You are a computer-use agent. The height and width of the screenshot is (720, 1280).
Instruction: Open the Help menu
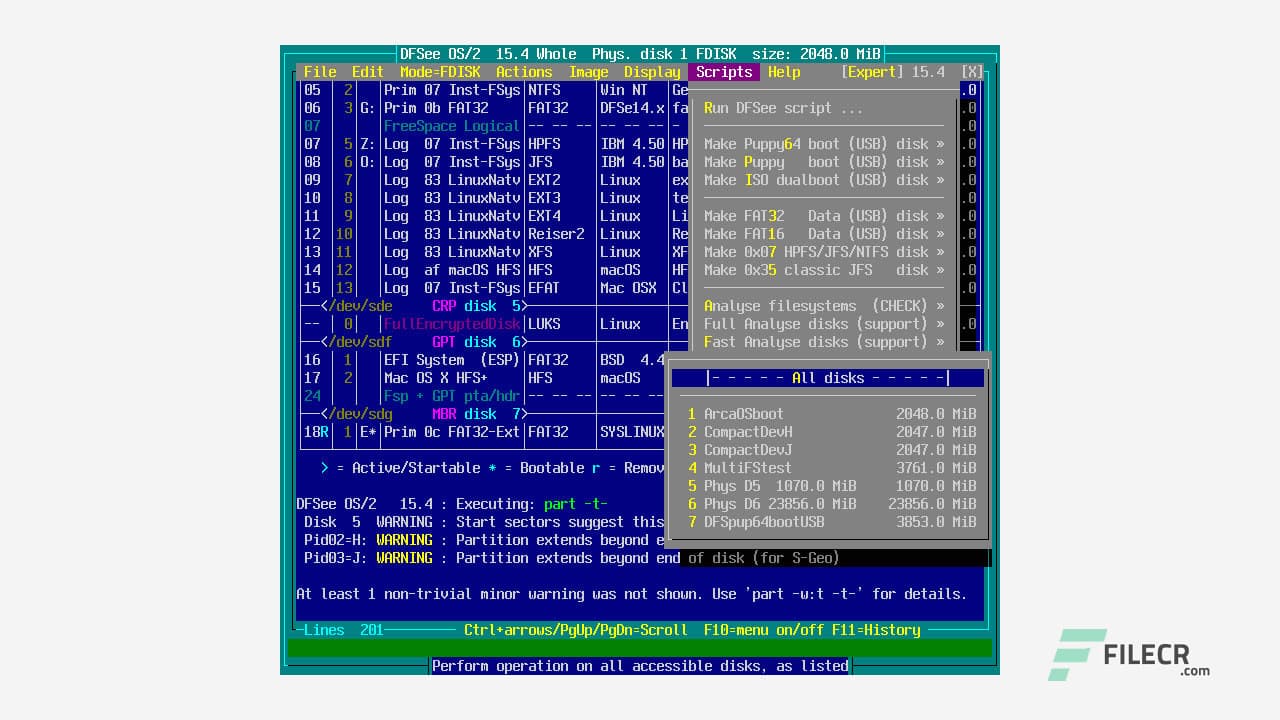click(x=784, y=71)
